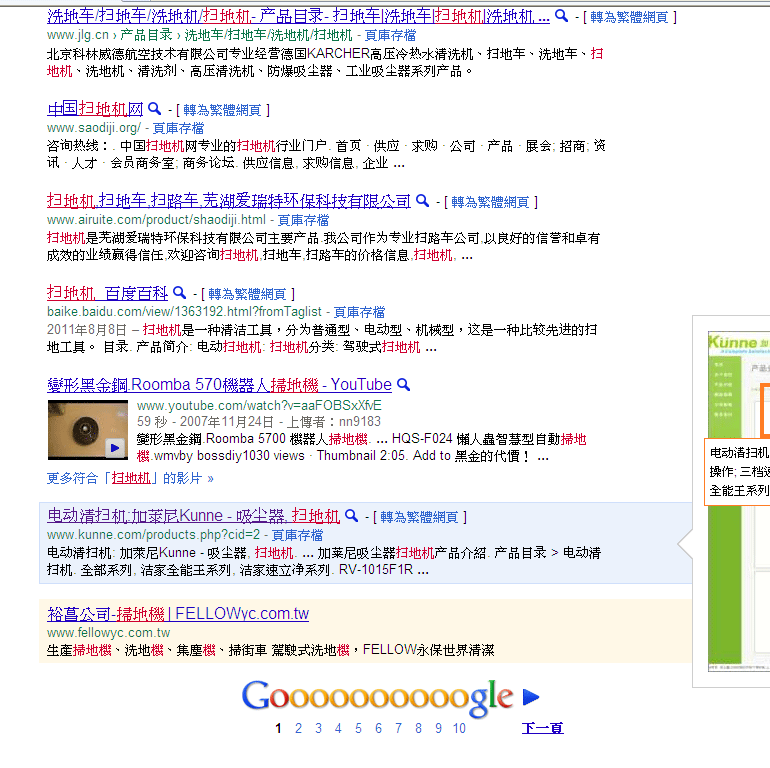Open cached page for www.jlg.cn result

[x=390, y=35]
